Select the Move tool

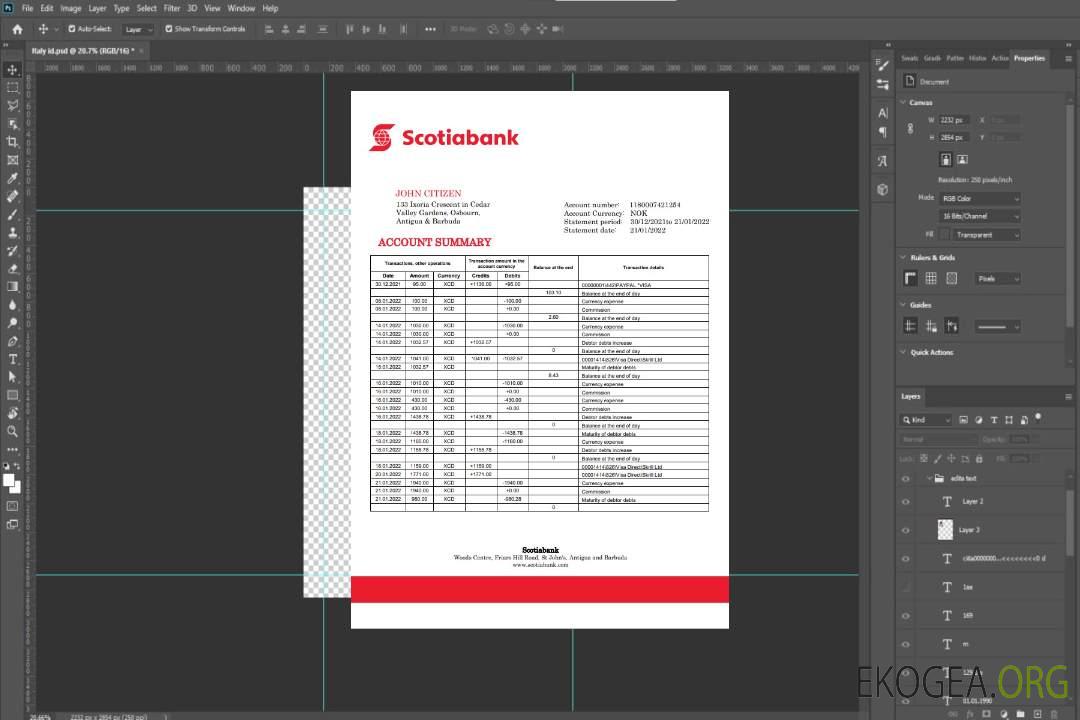[12, 70]
